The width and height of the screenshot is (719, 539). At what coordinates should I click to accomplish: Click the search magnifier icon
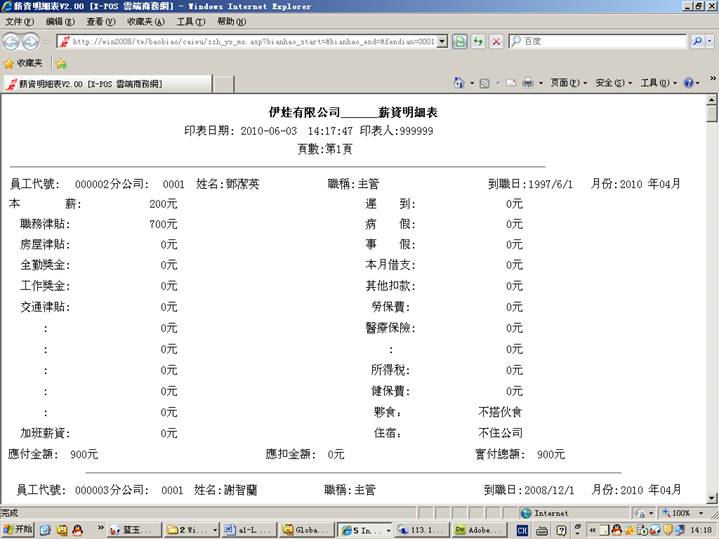coord(697,41)
